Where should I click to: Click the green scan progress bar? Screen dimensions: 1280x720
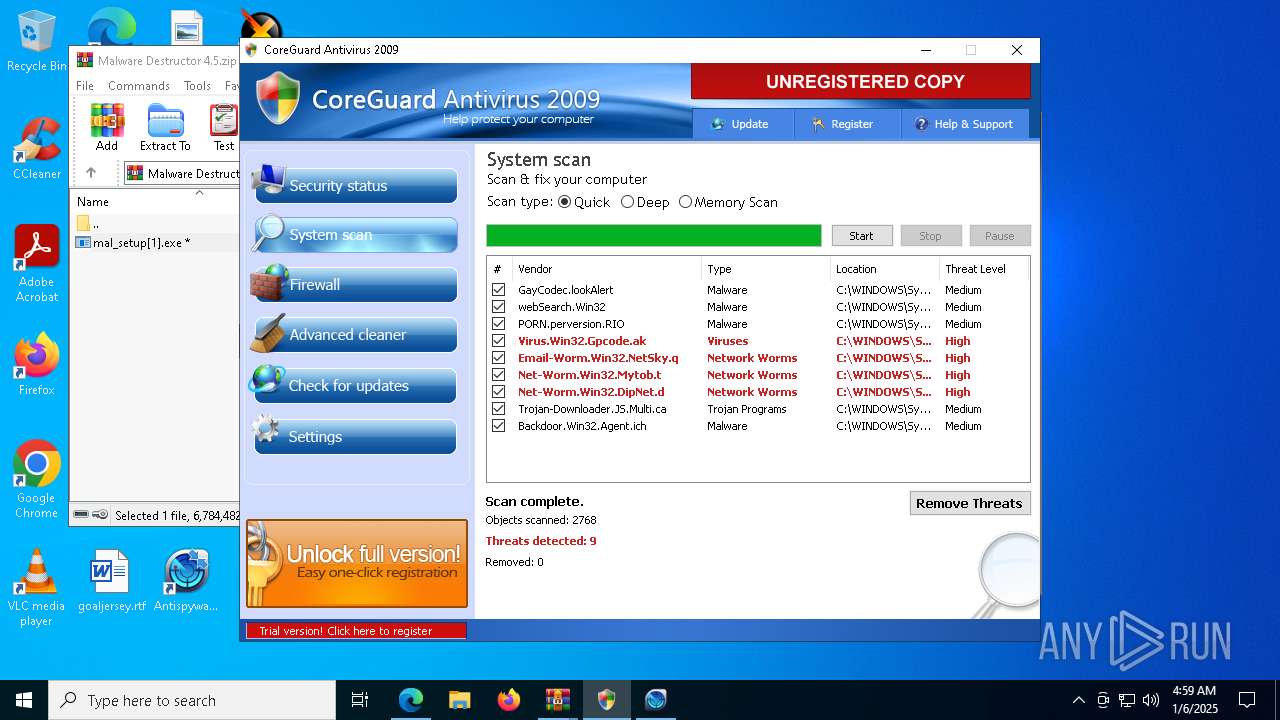coord(654,236)
